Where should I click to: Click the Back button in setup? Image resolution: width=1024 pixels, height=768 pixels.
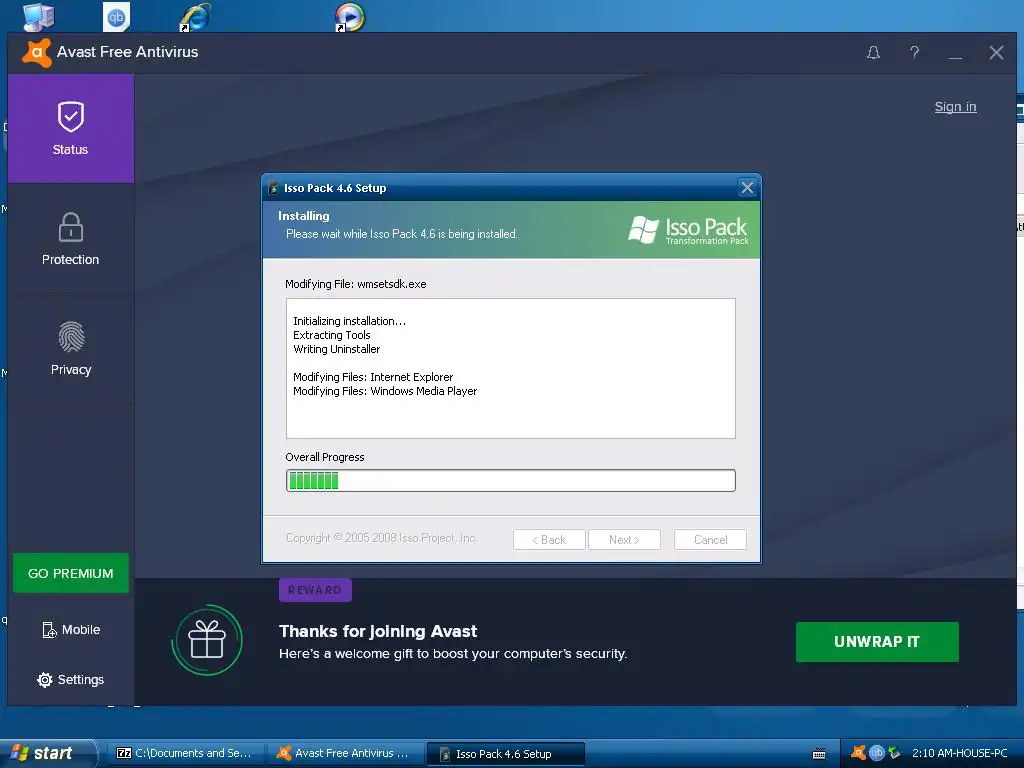coord(549,539)
